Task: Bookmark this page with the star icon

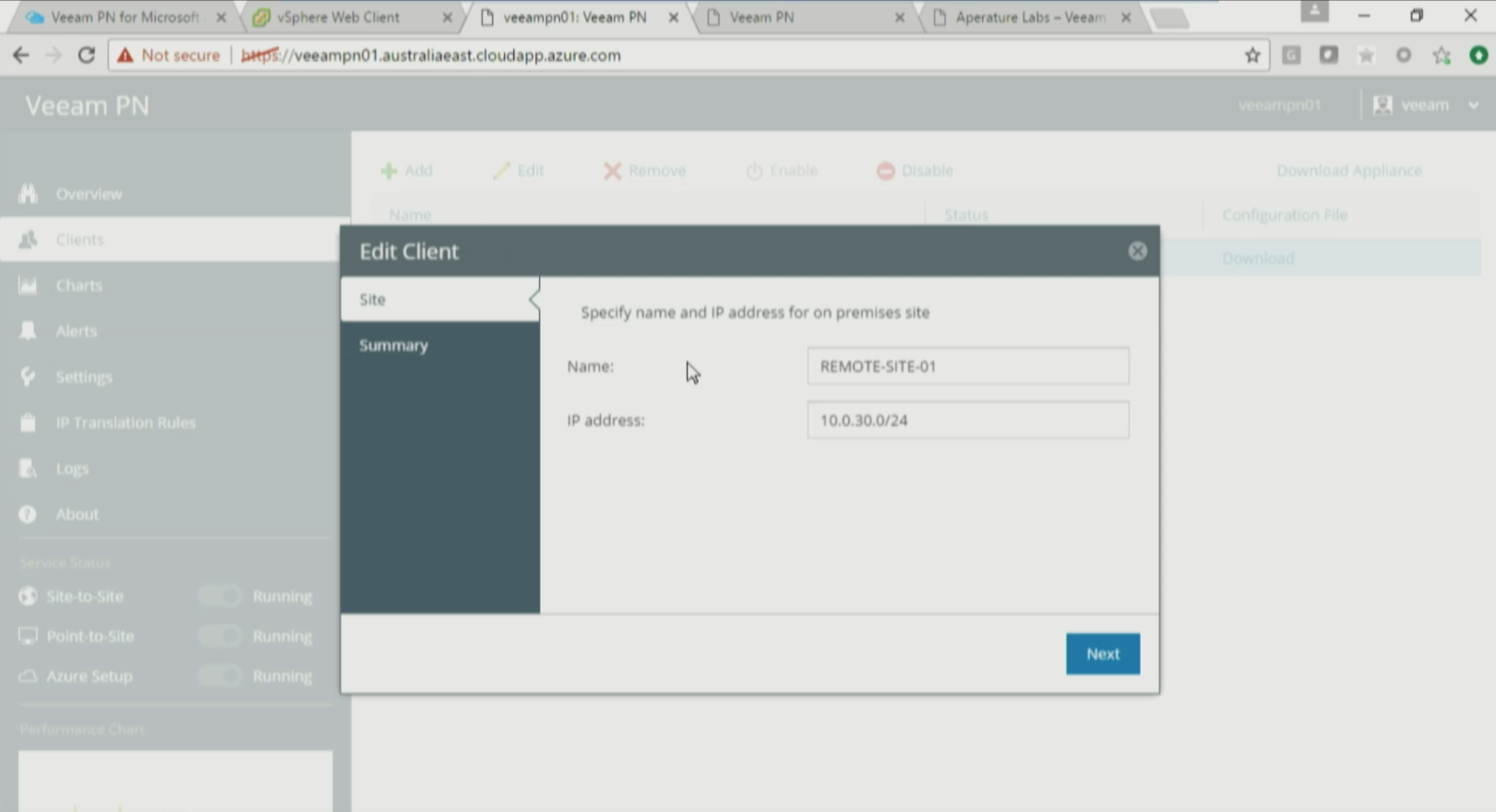Action: [x=1252, y=55]
